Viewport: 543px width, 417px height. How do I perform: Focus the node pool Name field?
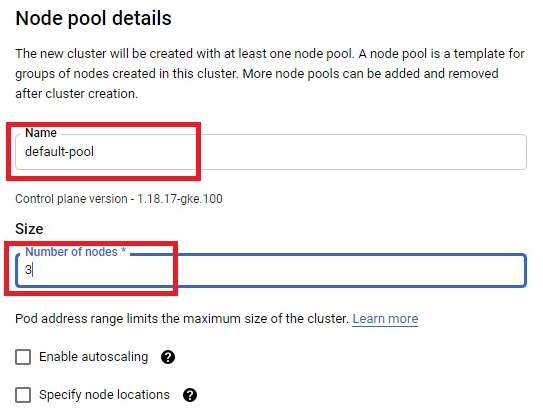point(271,152)
